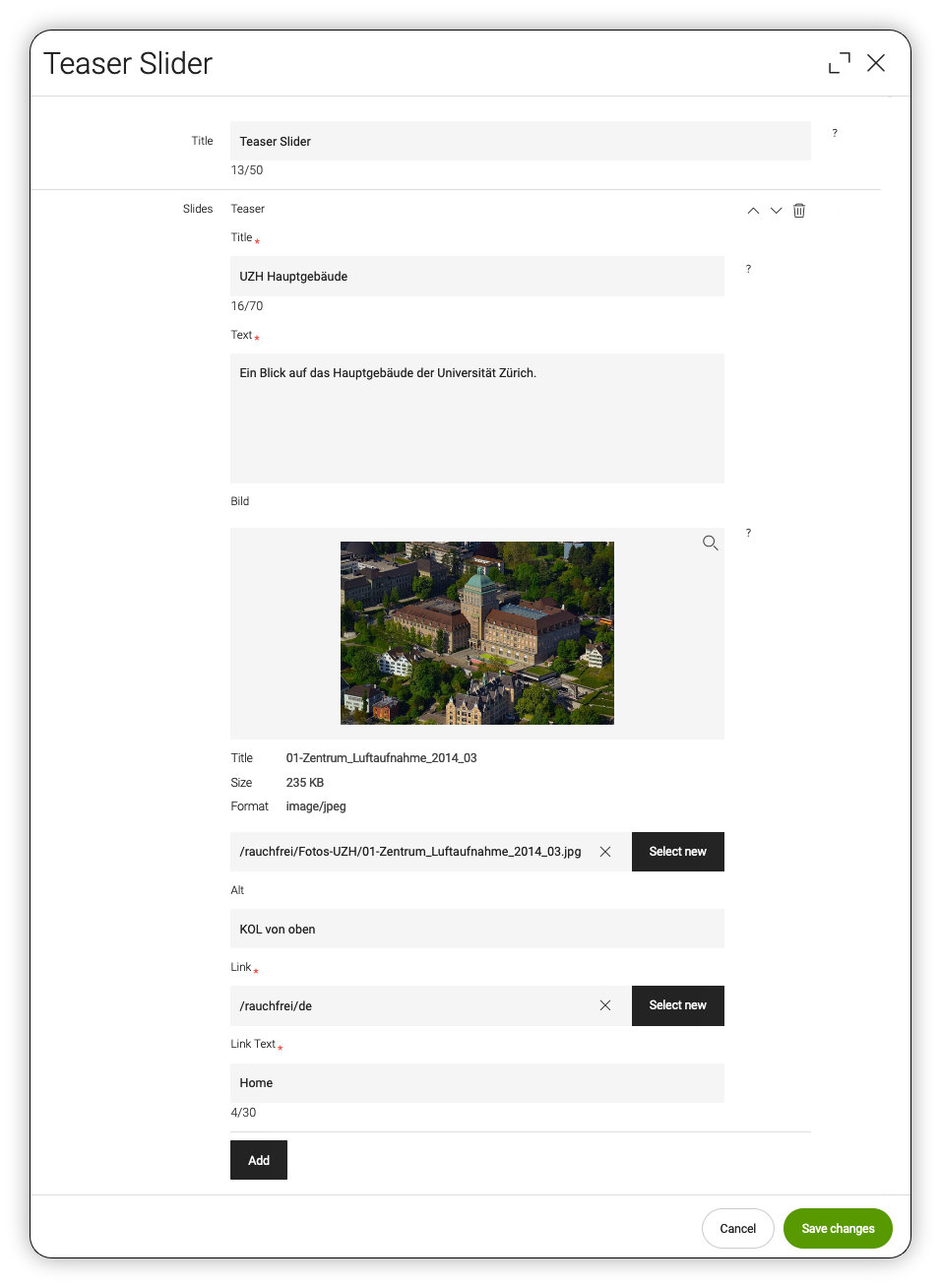
Task: Add a new slide
Action: 259,1160
